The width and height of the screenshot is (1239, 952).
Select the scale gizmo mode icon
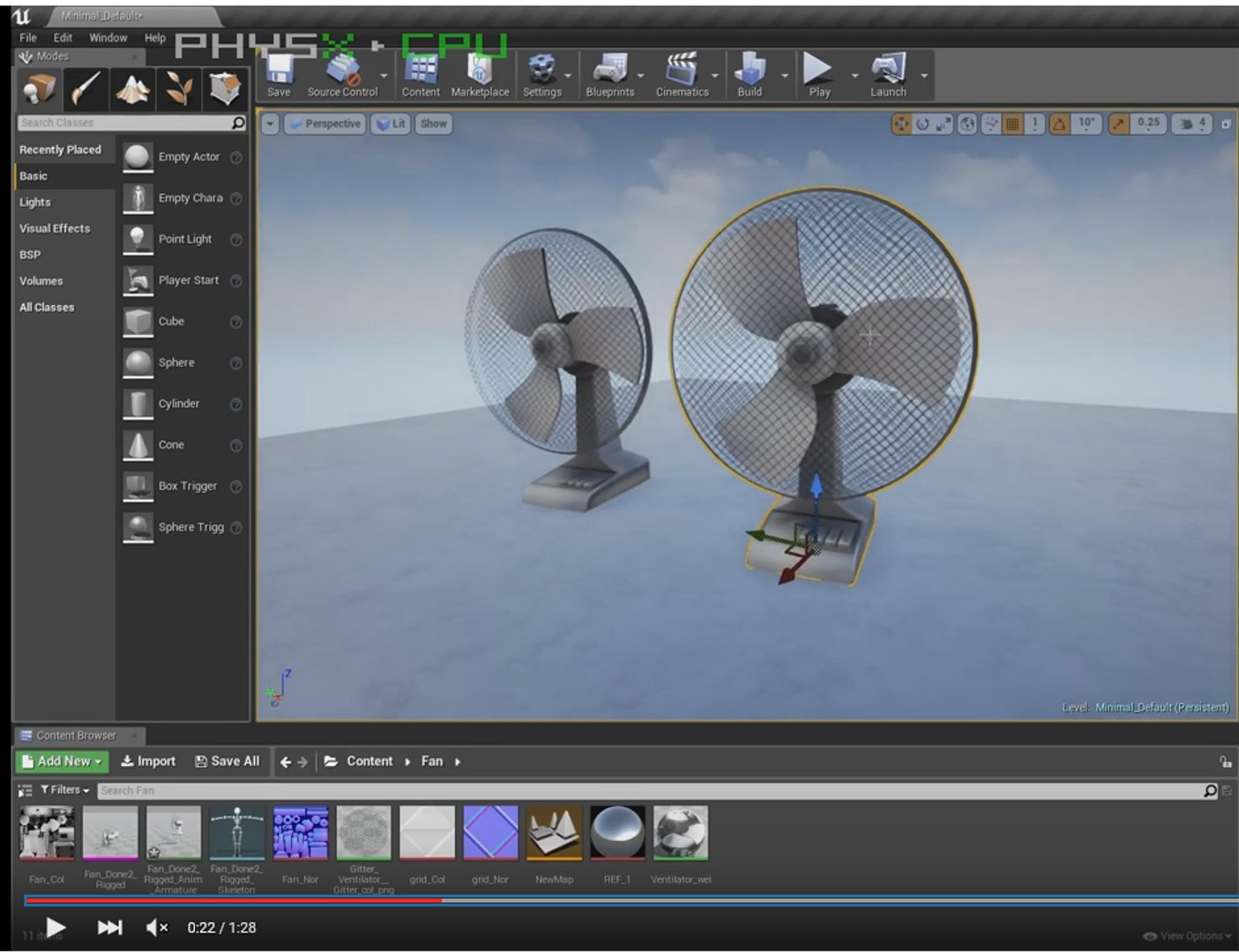click(944, 124)
